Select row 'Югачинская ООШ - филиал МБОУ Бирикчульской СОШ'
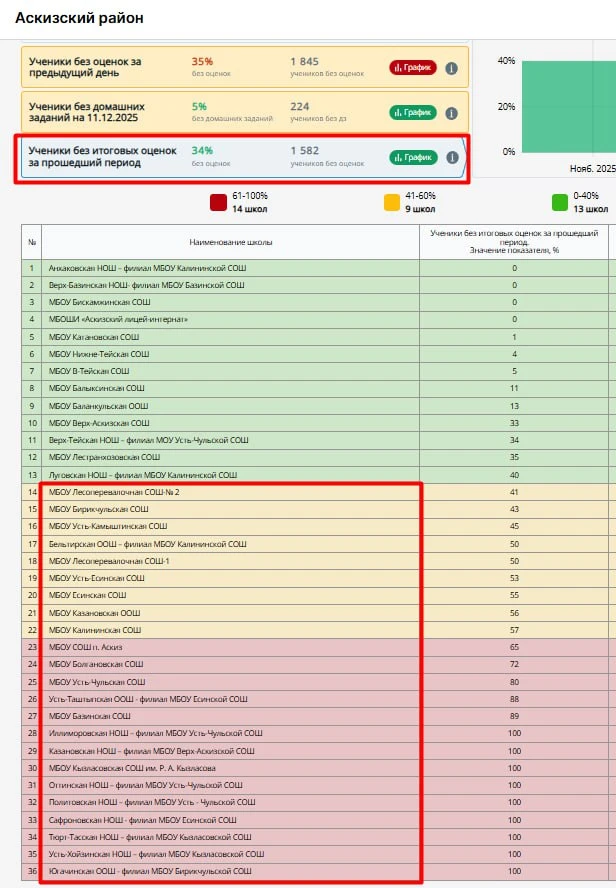Screen dimensions: 616x888 tap(315, 872)
